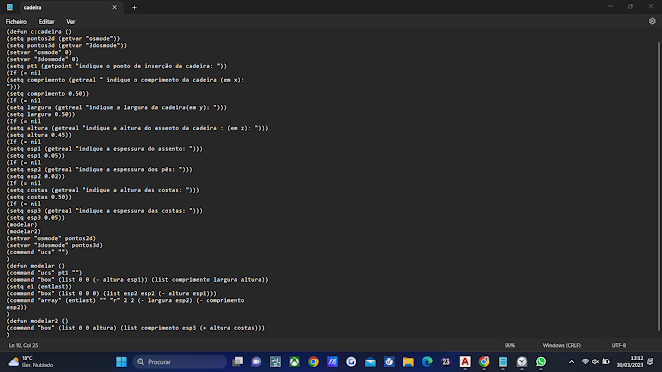Add a new Notepad tab
The height and width of the screenshot is (372, 662).
click(x=134, y=7)
